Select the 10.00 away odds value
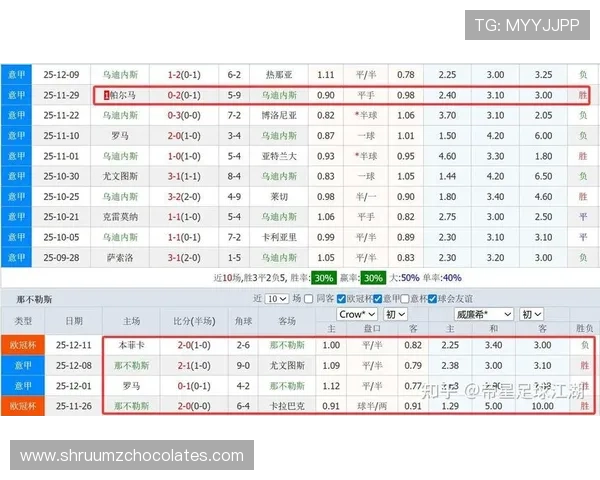 click(543, 406)
